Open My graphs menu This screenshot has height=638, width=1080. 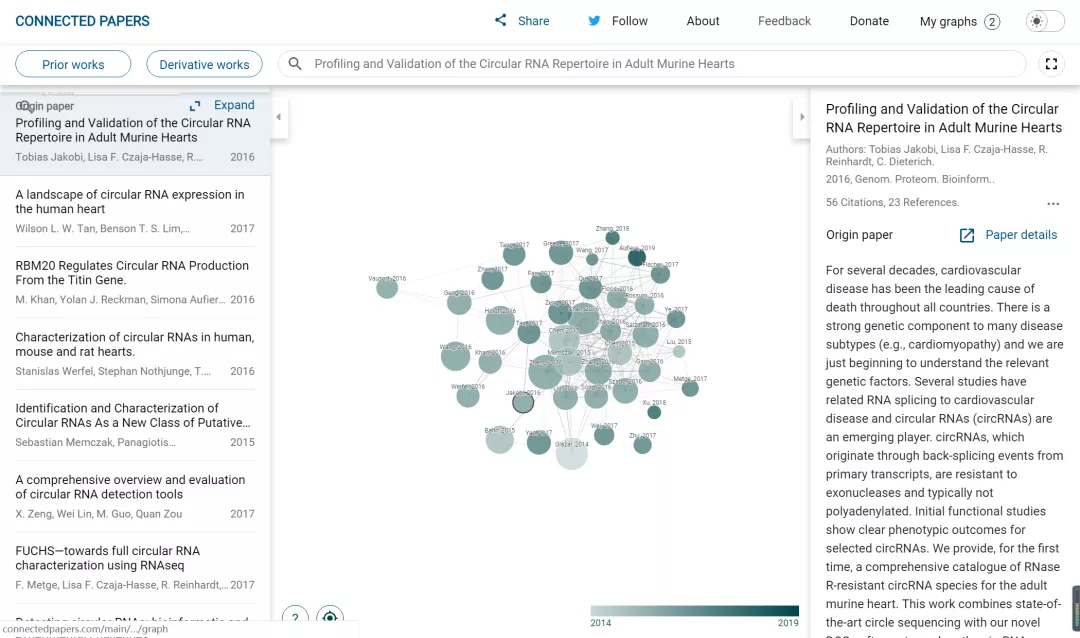pyautogui.click(x=958, y=21)
